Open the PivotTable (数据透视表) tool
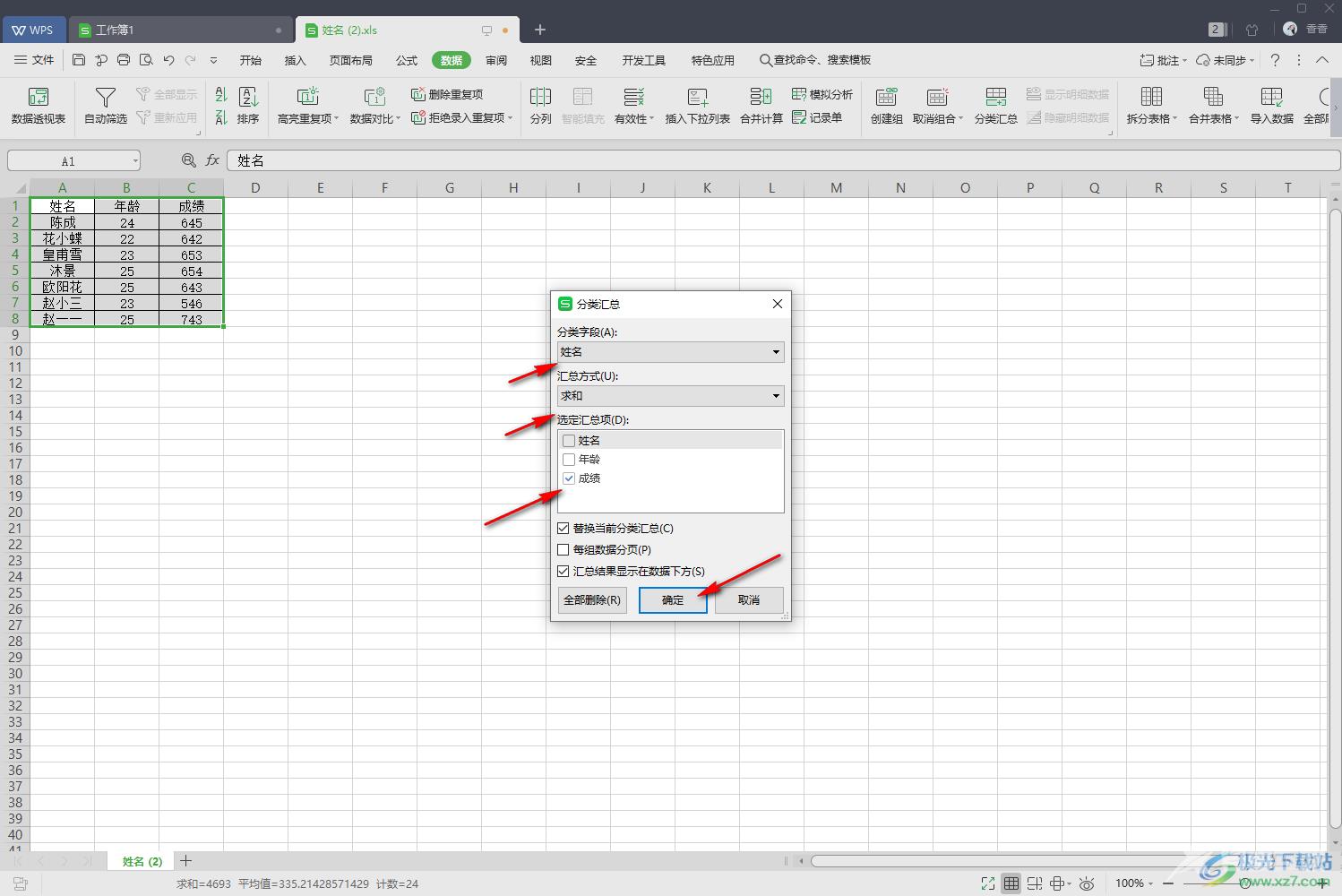This screenshot has width=1342, height=896. click(x=39, y=105)
